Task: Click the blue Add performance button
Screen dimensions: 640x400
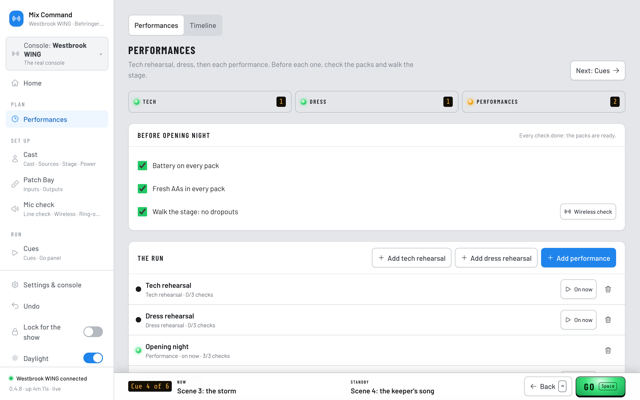Action: pos(578,258)
